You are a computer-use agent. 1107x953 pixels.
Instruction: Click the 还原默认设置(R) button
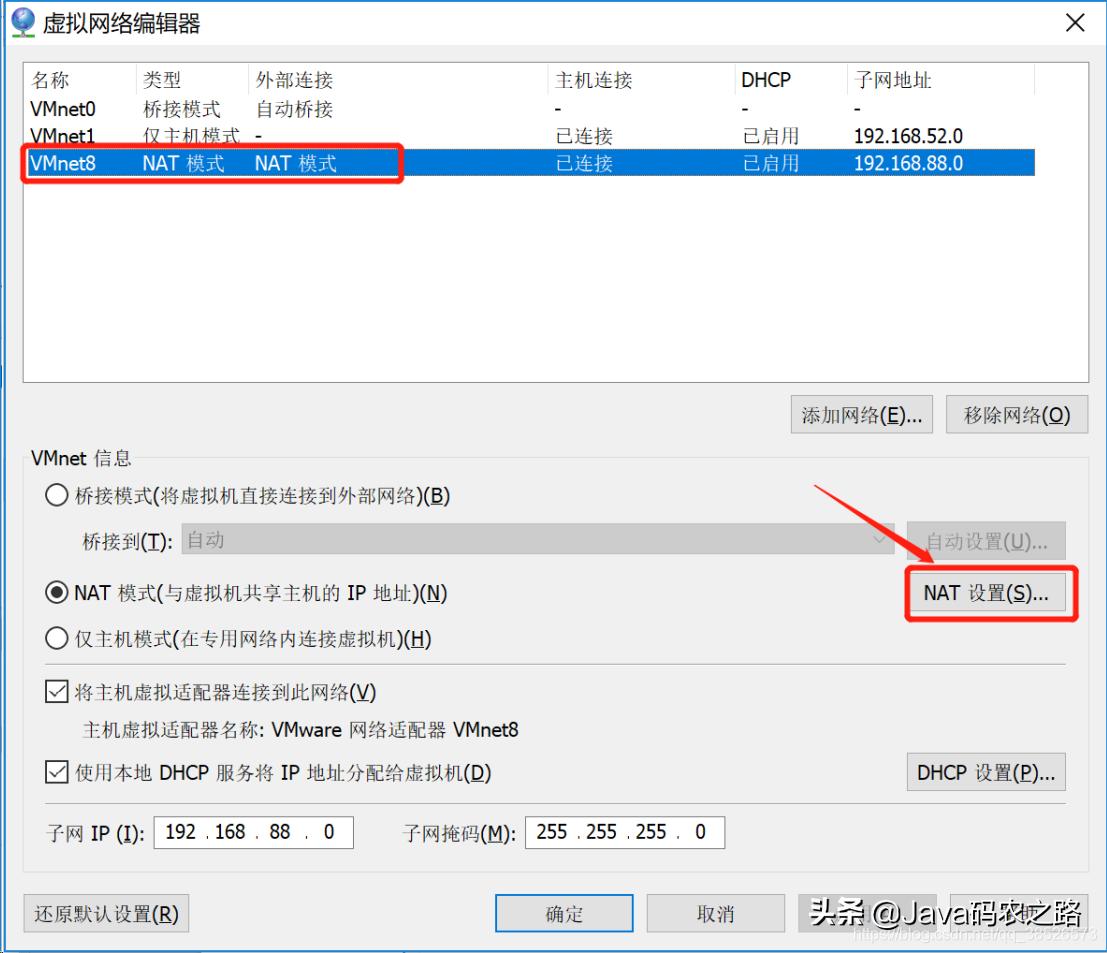point(105,912)
